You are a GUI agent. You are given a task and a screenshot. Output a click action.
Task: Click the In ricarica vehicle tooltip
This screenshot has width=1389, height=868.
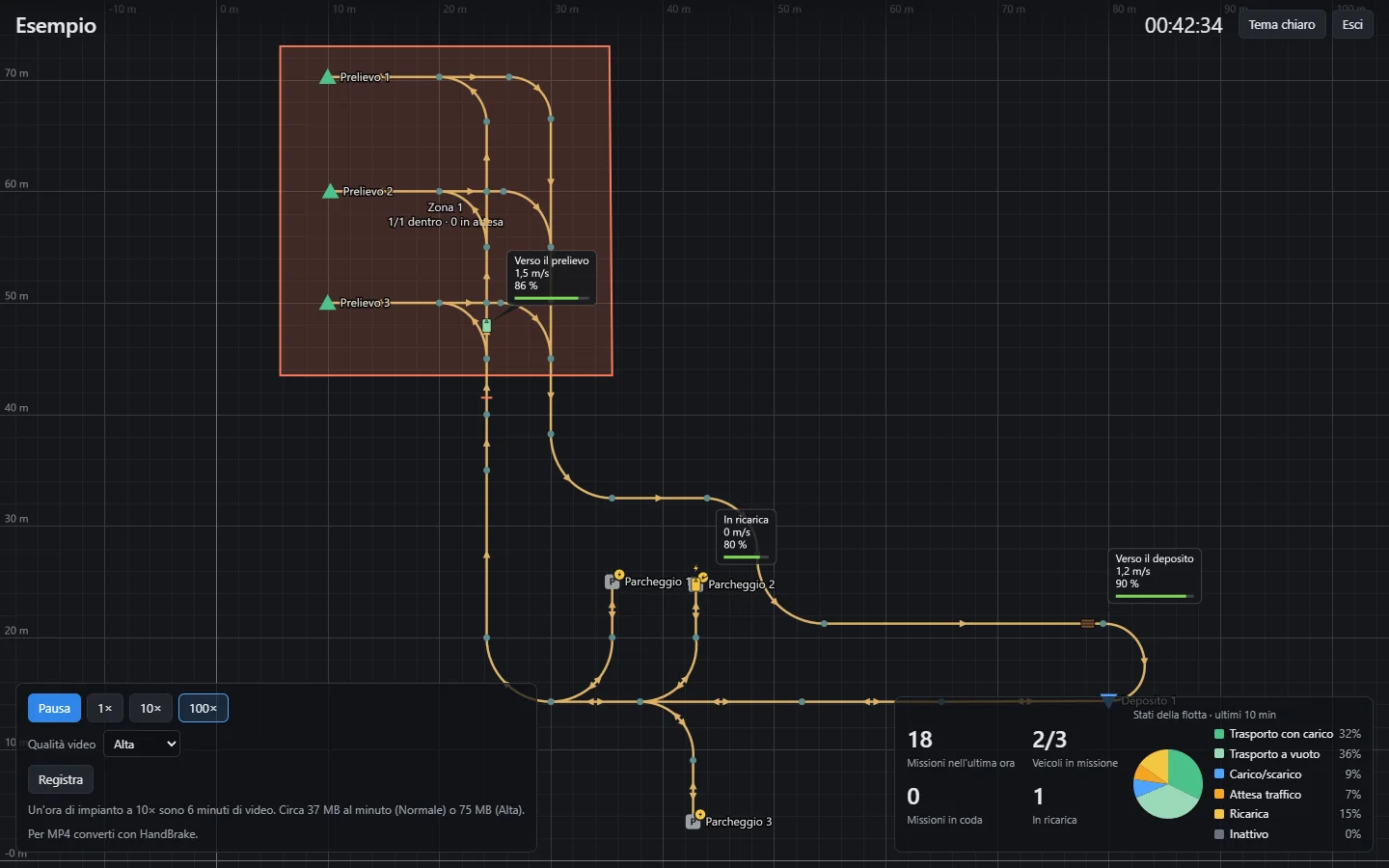point(747,537)
